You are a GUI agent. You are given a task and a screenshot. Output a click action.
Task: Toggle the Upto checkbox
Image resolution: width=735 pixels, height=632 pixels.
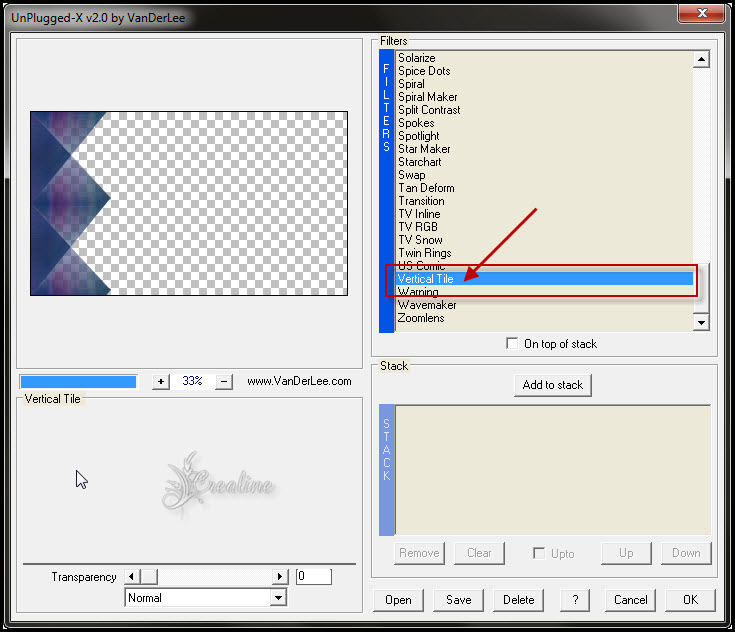click(x=539, y=553)
